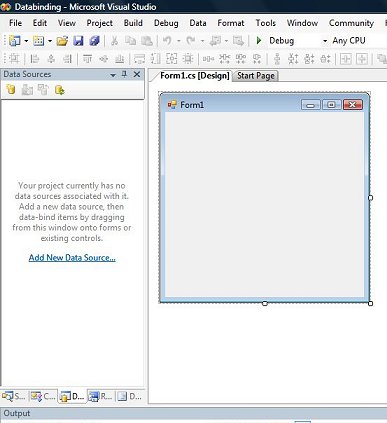
Task: Open the Any CPU platform combo box
Action: coord(358,41)
